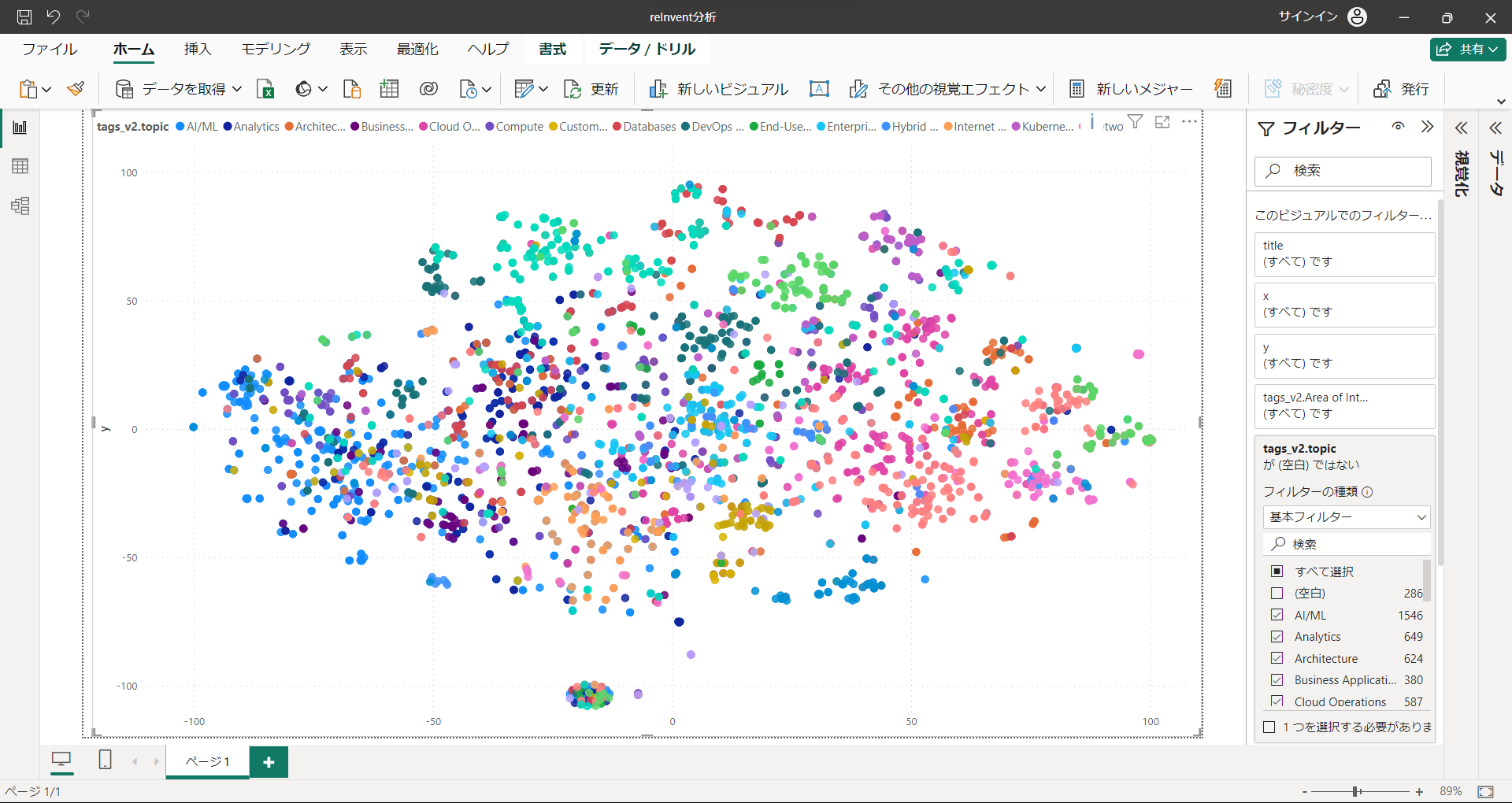Uncheck the AI/ML filter checkbox
Image resolution: width=1512 pixels, height=803 pixels.
[1277, 615]
